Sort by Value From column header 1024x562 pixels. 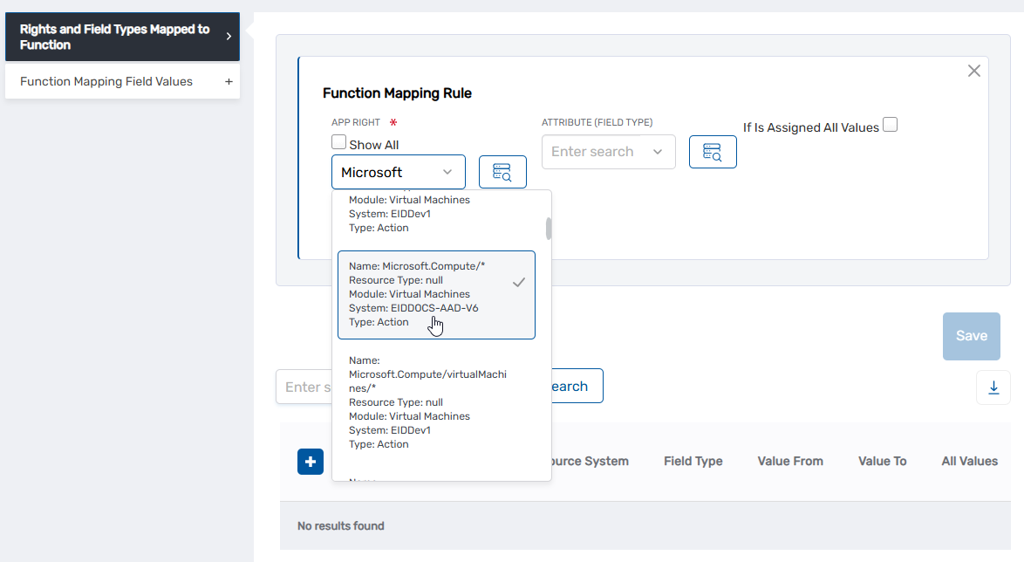click(x=790, y=461)
